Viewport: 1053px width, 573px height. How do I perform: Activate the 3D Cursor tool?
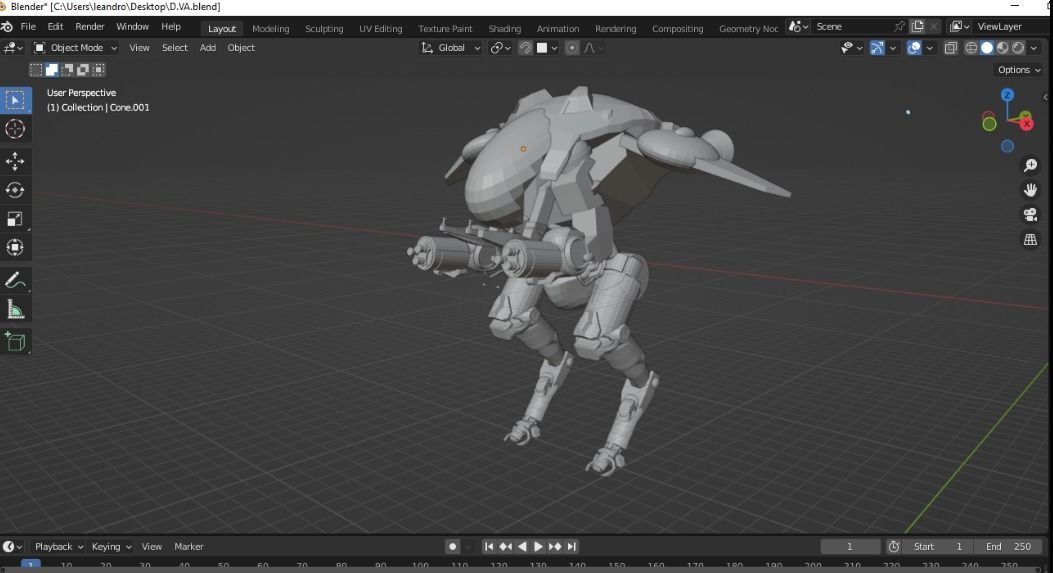[x=15, y=129]
